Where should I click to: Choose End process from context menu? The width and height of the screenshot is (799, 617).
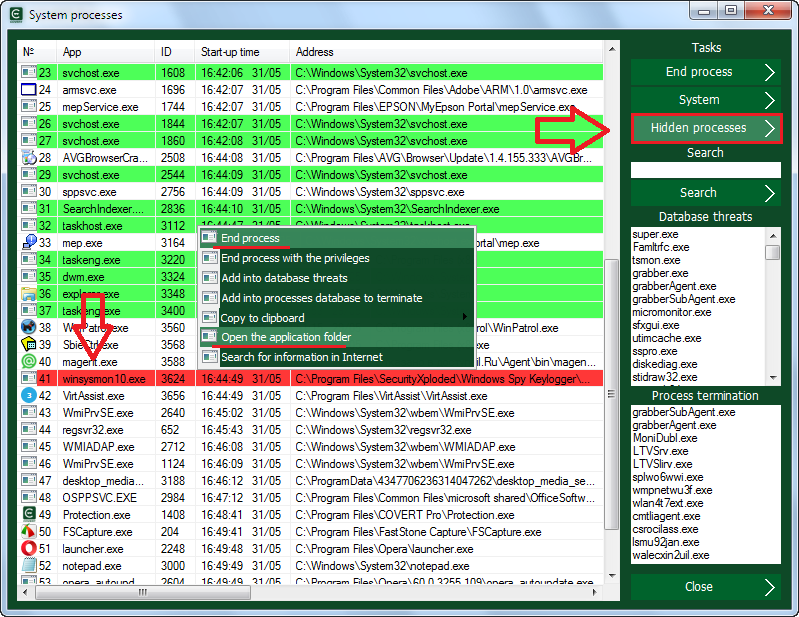click(x=336, y=238)
